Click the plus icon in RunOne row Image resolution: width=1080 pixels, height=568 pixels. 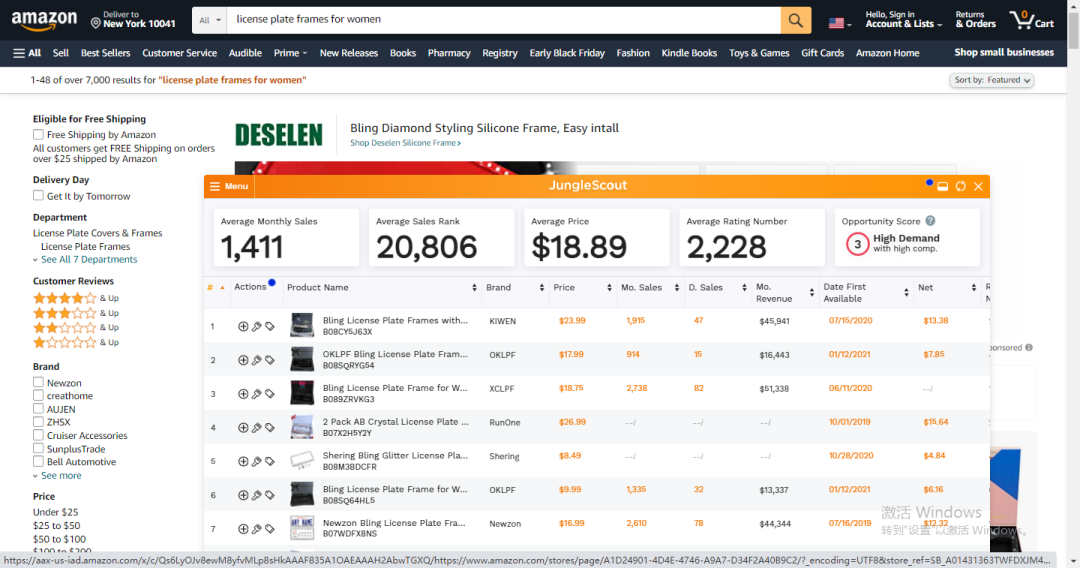(243, 428)
